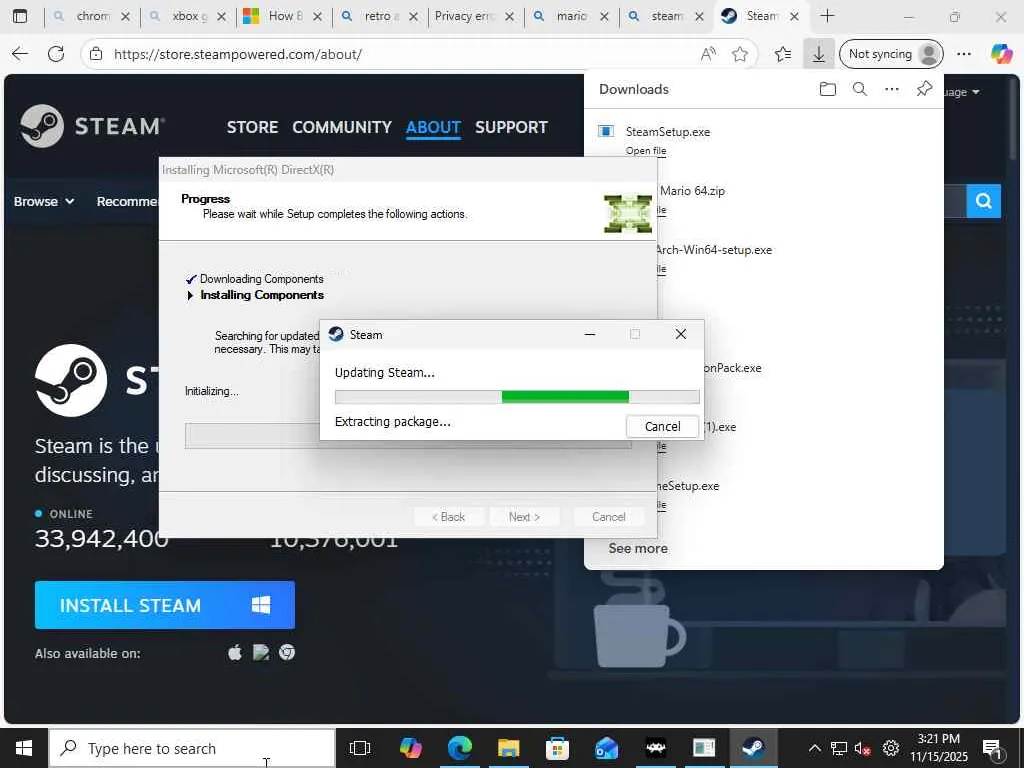The height and width of the screenshot is (768, 1024).
Task: Switch to the 'xbox' browser tab
Action: (189, 16)
